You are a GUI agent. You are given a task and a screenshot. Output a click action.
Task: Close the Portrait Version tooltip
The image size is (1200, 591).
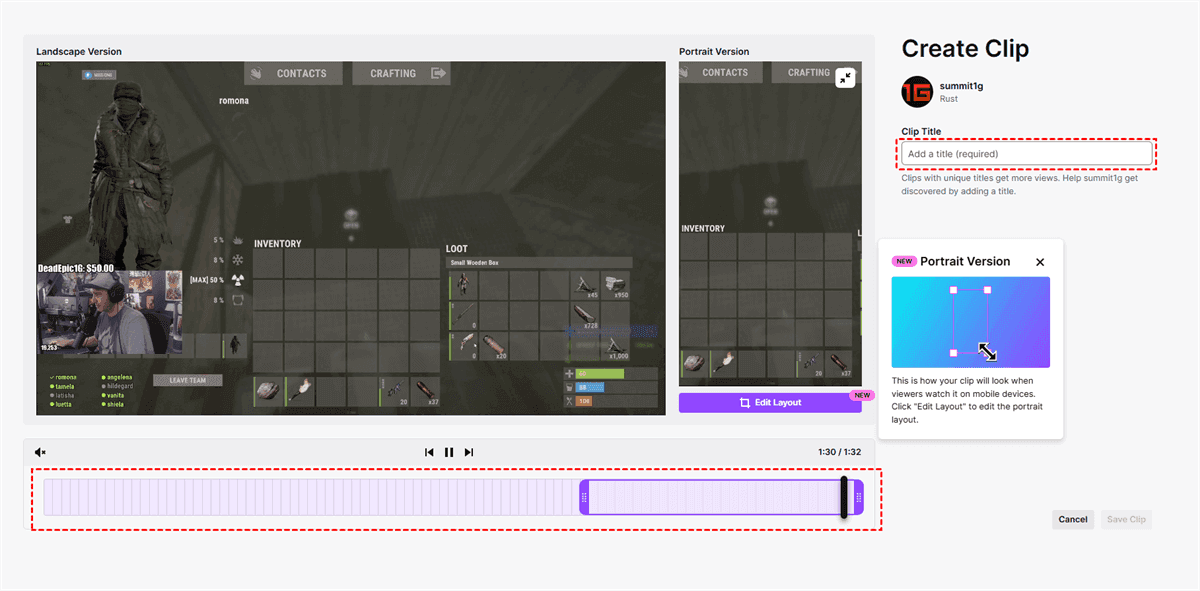[x=1040, y=262]
